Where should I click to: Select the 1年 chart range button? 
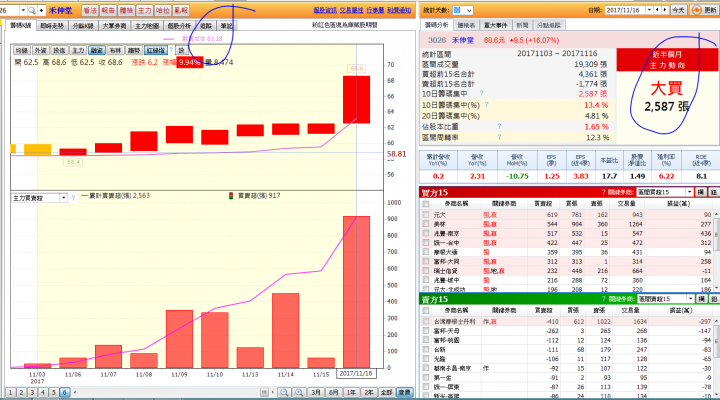(x=351, y=392)
